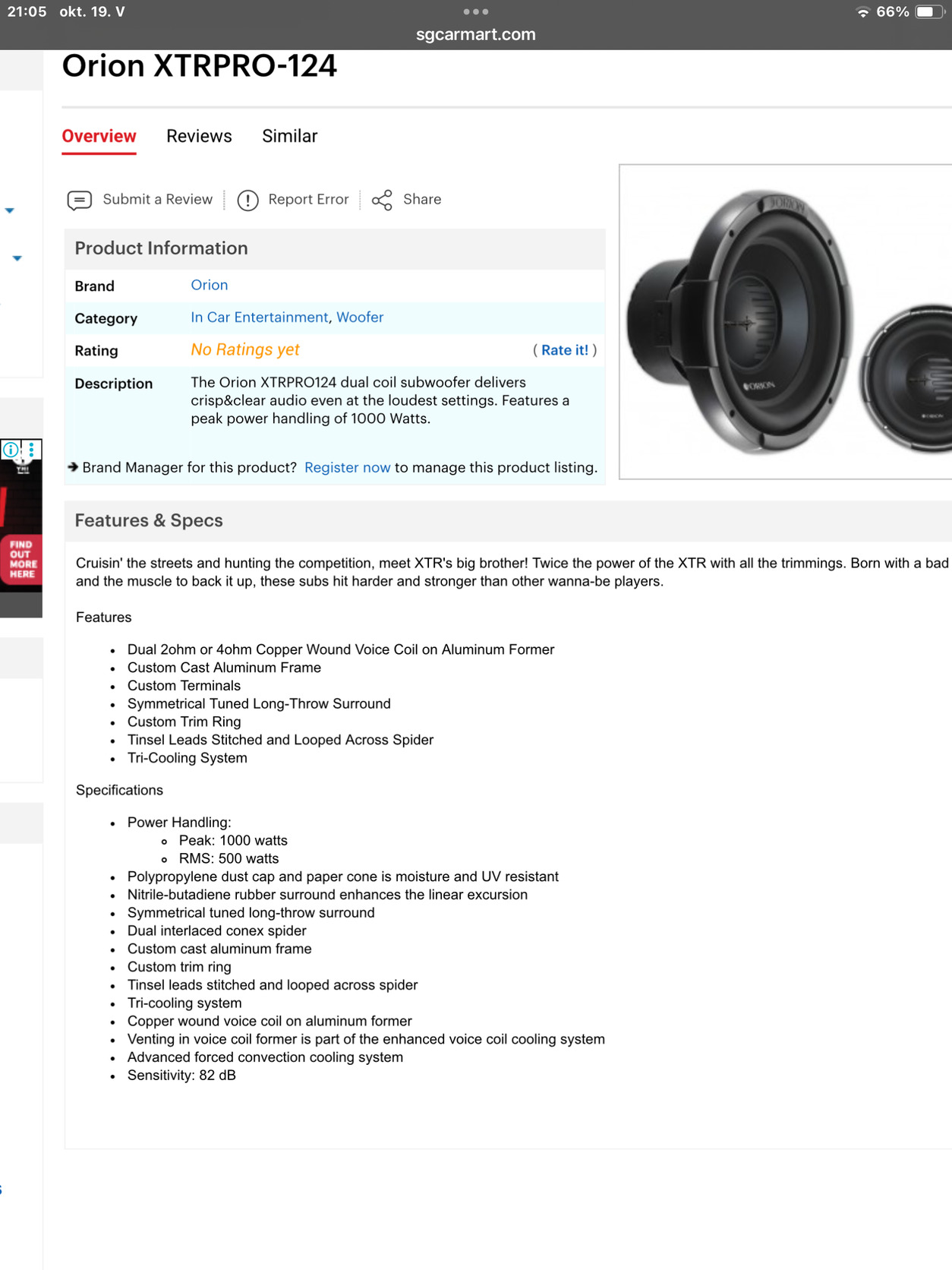Expand the lower blue sidebar dropdown arrow
This screenshot has width=952, height=1270.
point(17,258)
